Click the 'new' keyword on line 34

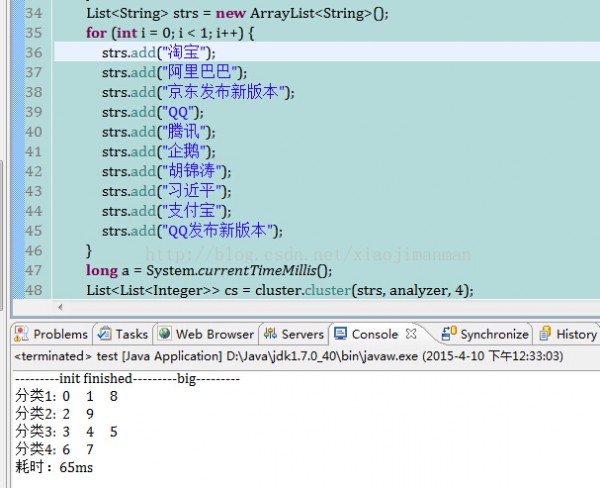[x=230, y=13]
